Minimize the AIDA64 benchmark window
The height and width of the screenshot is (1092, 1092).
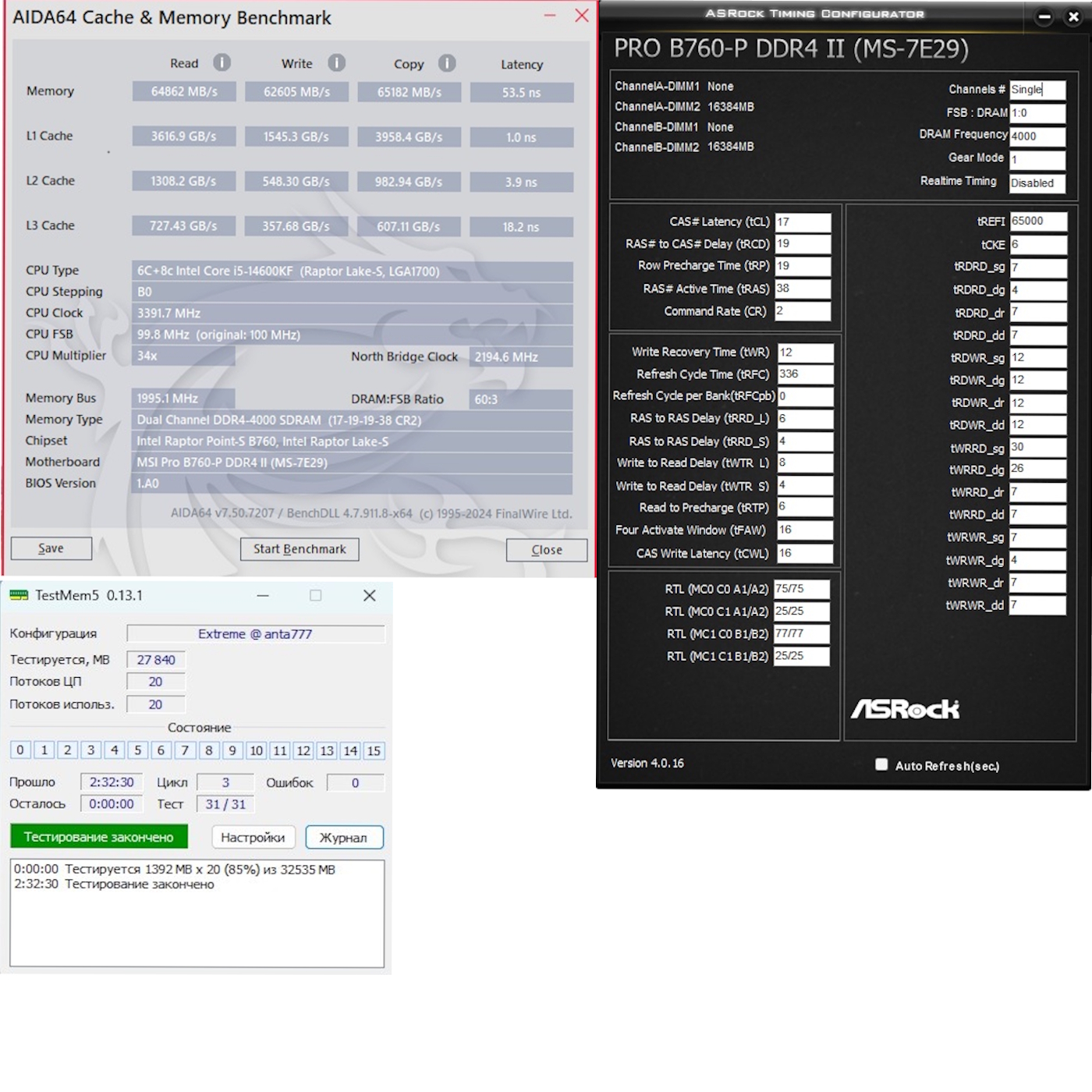click(x=550, y=16)
